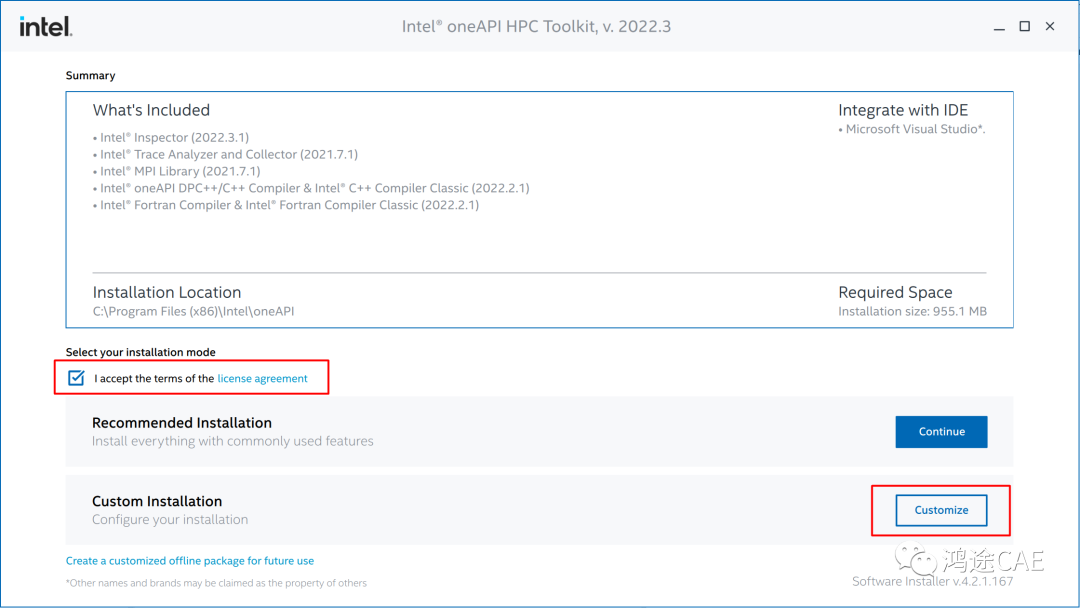Click the Recommended Installation heading
1080x608 pixels.
pyautogui.click(x=182, y=423)
